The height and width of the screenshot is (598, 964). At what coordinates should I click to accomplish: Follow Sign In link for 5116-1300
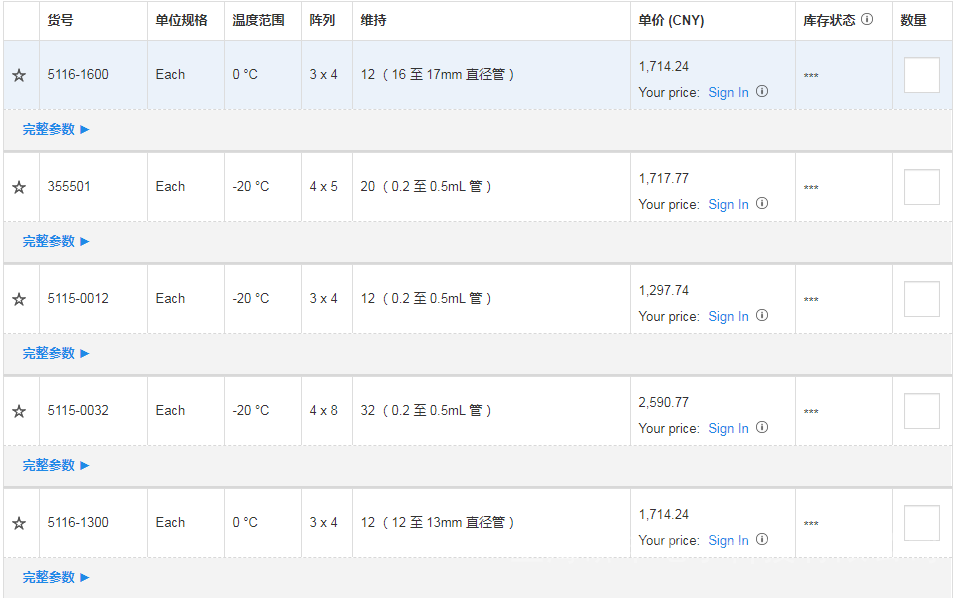(x=728, y=540)
